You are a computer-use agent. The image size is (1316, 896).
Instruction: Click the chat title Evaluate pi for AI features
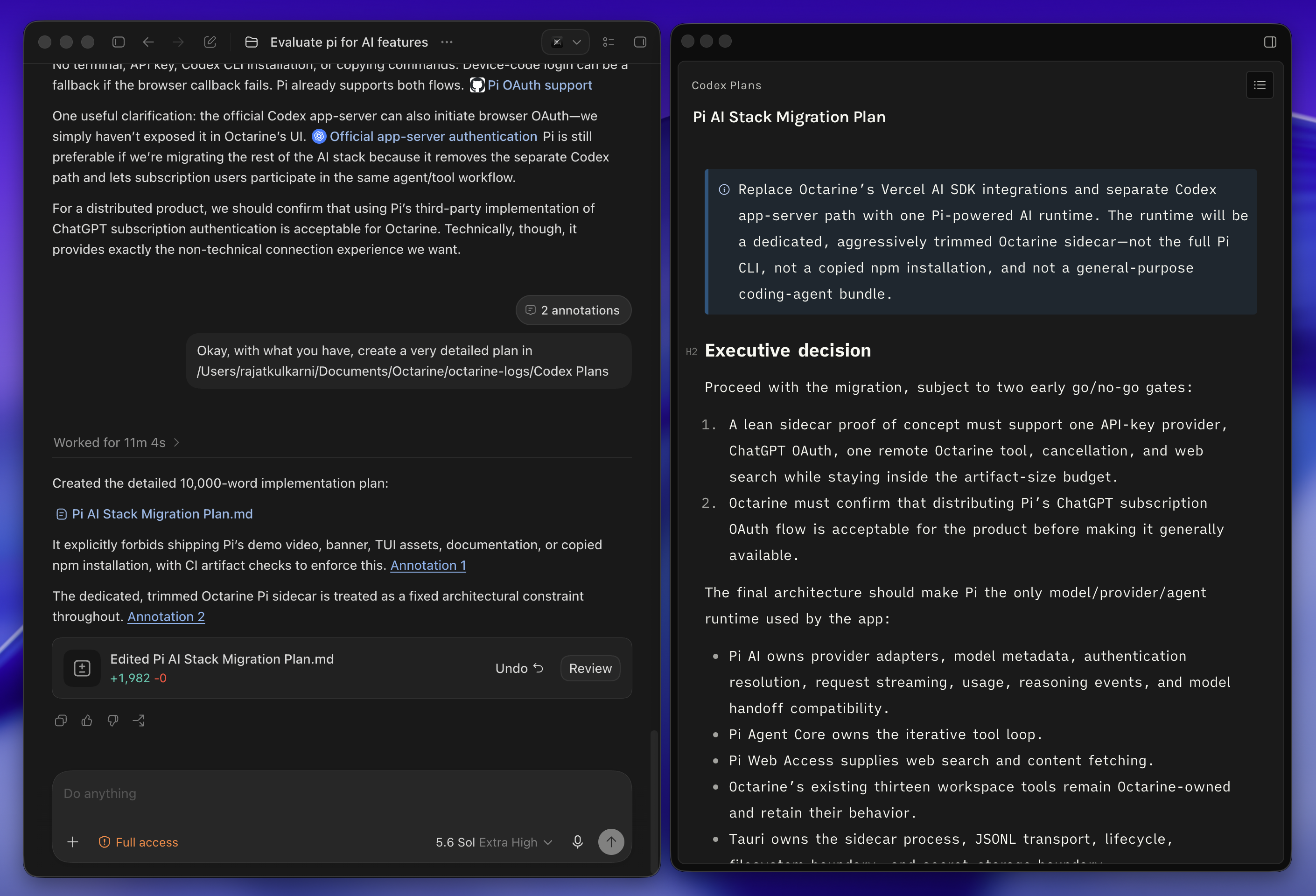[349, 42]
